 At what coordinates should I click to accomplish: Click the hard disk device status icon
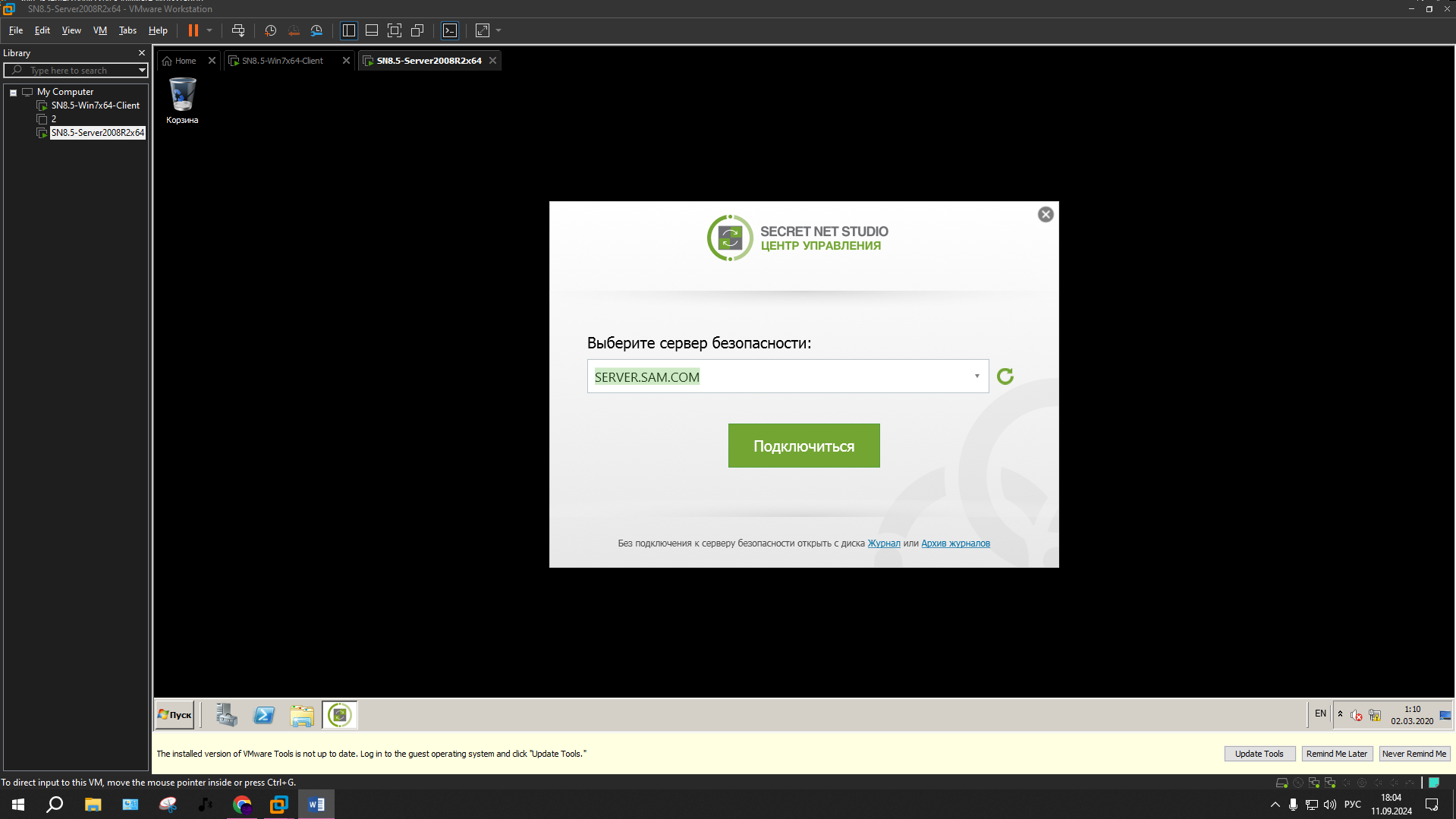pyautogui.click(x=1282, y=783)
